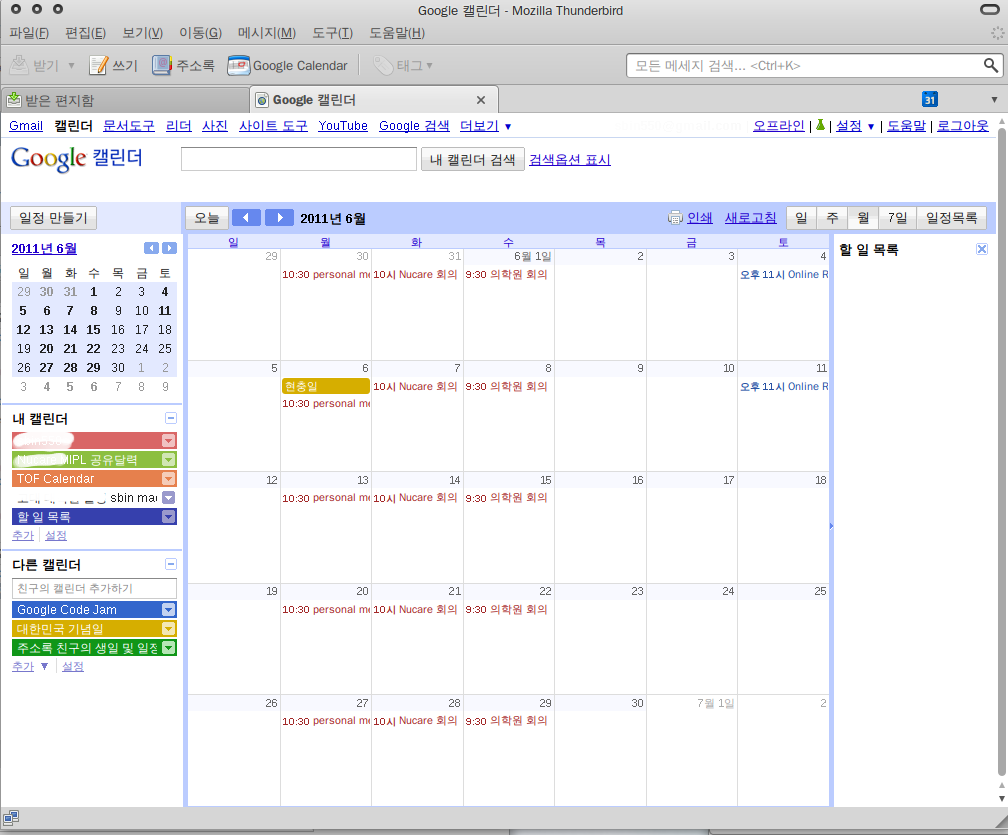Click the activity spinner icon at the menu bar end
The height and width of the screenshot is (835, 1008).
(997, 32)
